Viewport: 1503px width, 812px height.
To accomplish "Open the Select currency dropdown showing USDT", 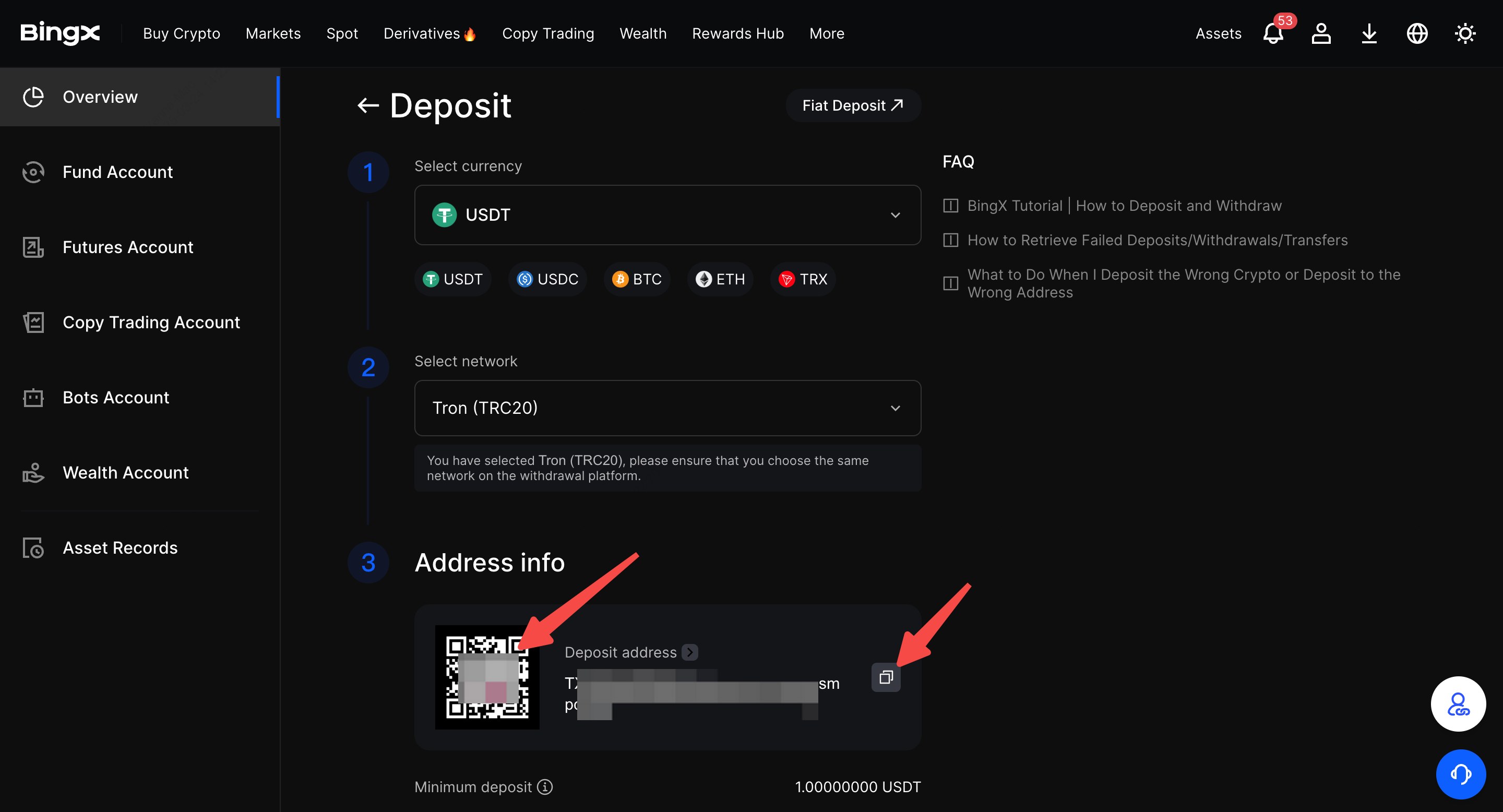I will click(667, 214).
